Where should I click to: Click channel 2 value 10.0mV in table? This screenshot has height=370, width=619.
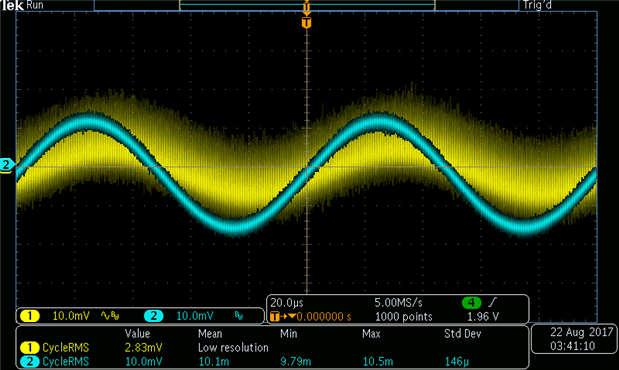(x=143, y=361)
